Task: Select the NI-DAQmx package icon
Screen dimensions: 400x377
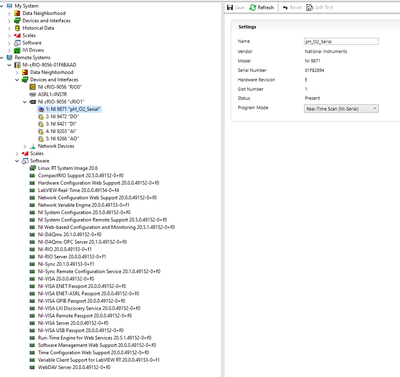Action: pos(32,235)
